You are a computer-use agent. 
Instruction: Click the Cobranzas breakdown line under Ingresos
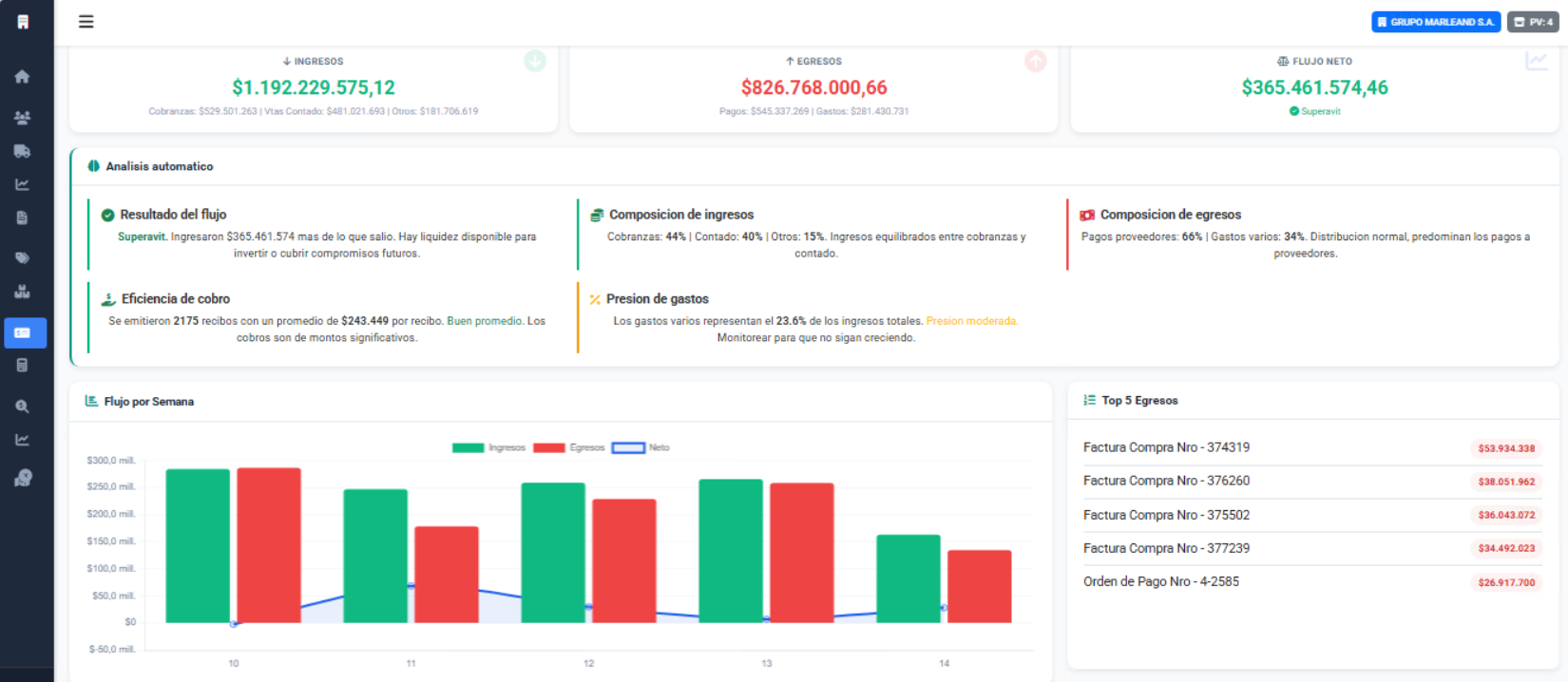click(x=314, y=111)
